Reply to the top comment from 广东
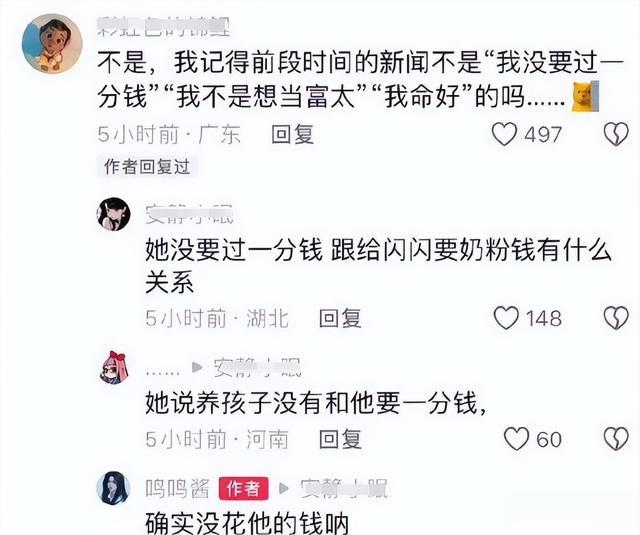 click(292, 135)
